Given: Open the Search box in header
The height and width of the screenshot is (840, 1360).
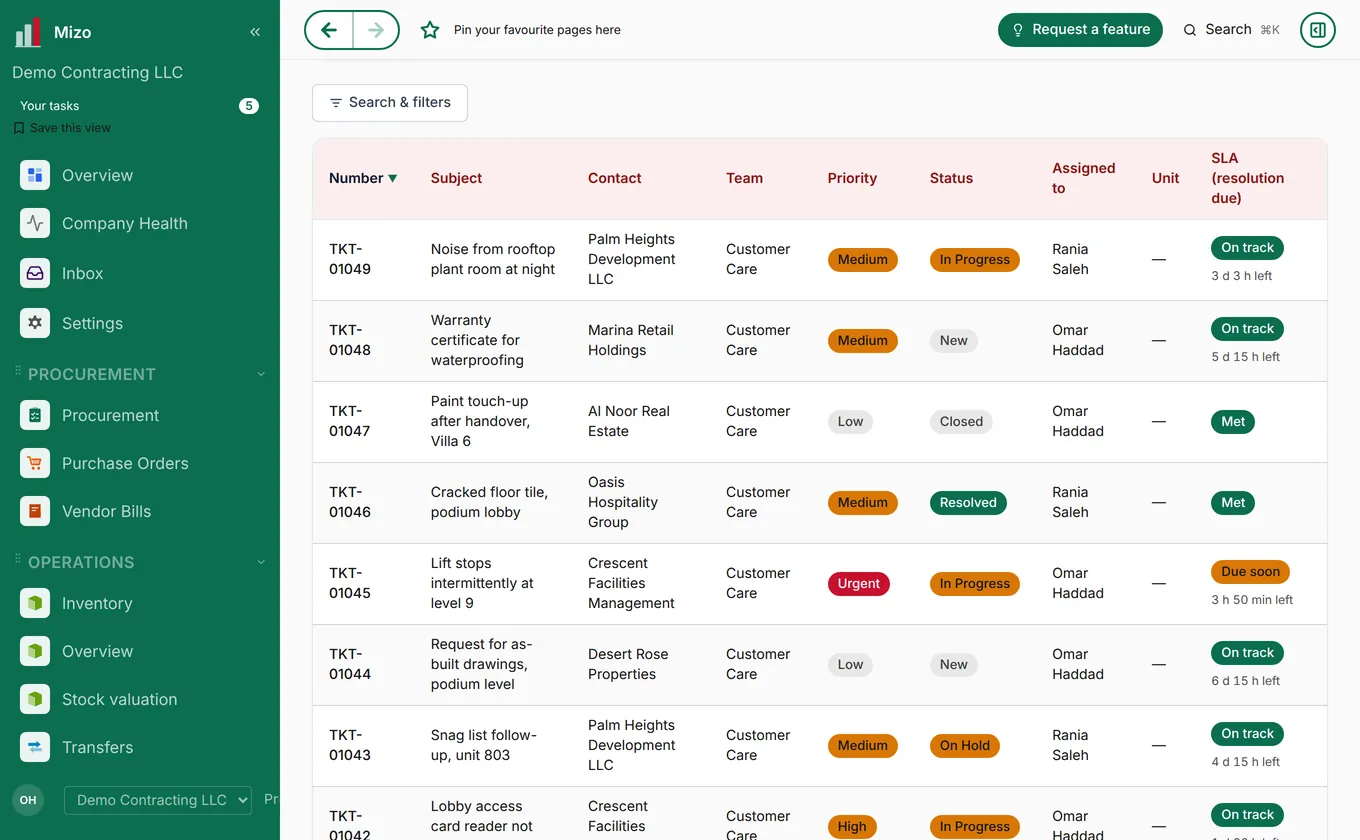Looking at the screenshot, I should 1232,30.
